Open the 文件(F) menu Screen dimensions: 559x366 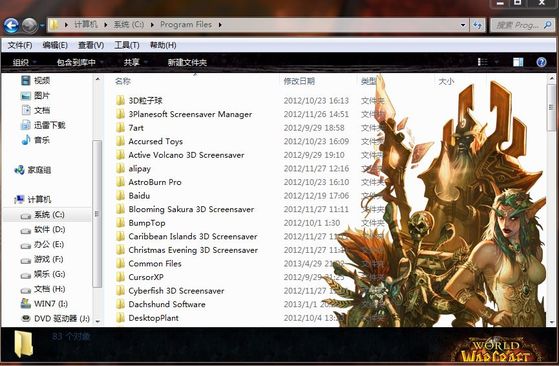tap(20, 45)
